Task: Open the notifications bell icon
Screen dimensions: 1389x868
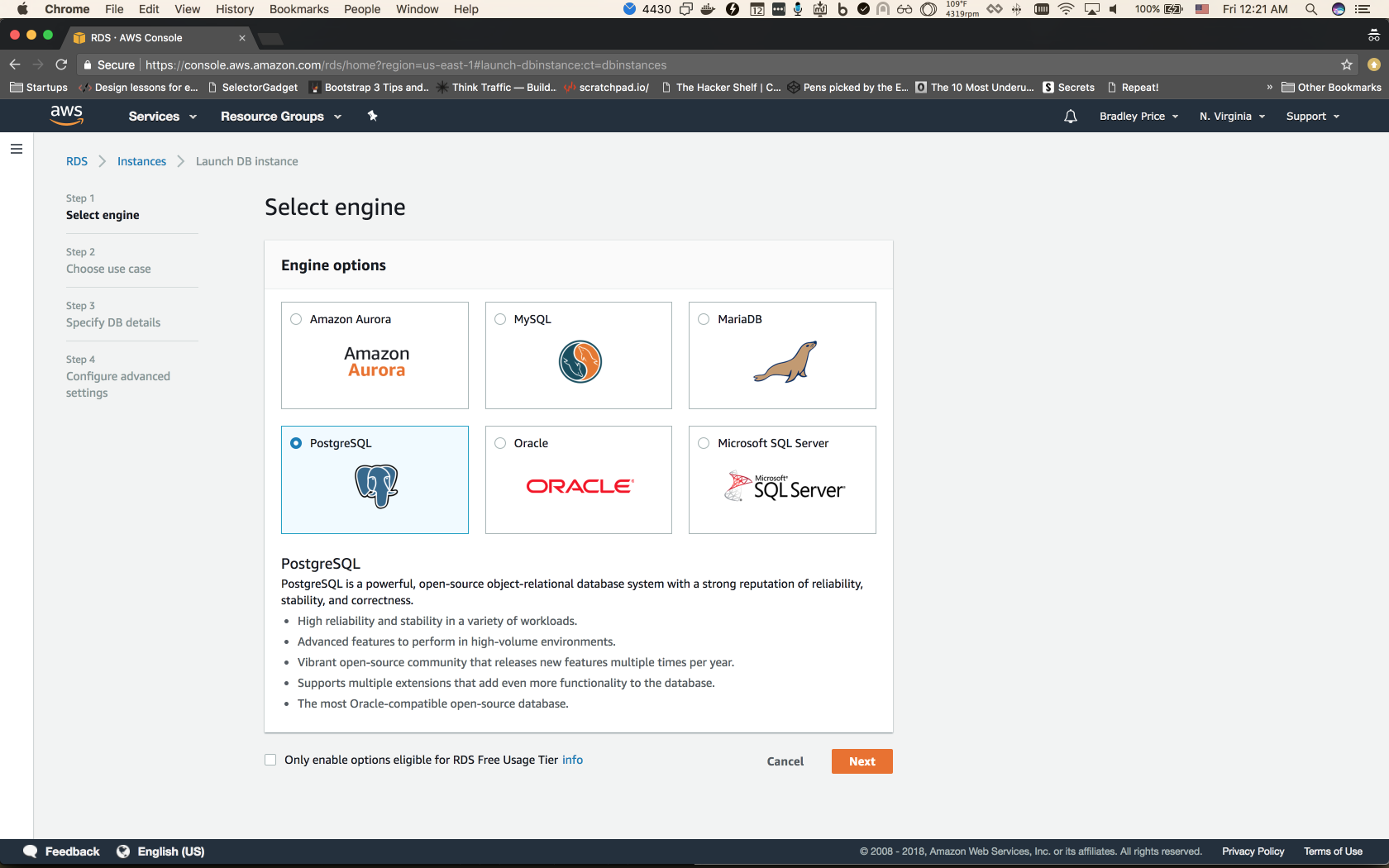Action: (1070, 117)
